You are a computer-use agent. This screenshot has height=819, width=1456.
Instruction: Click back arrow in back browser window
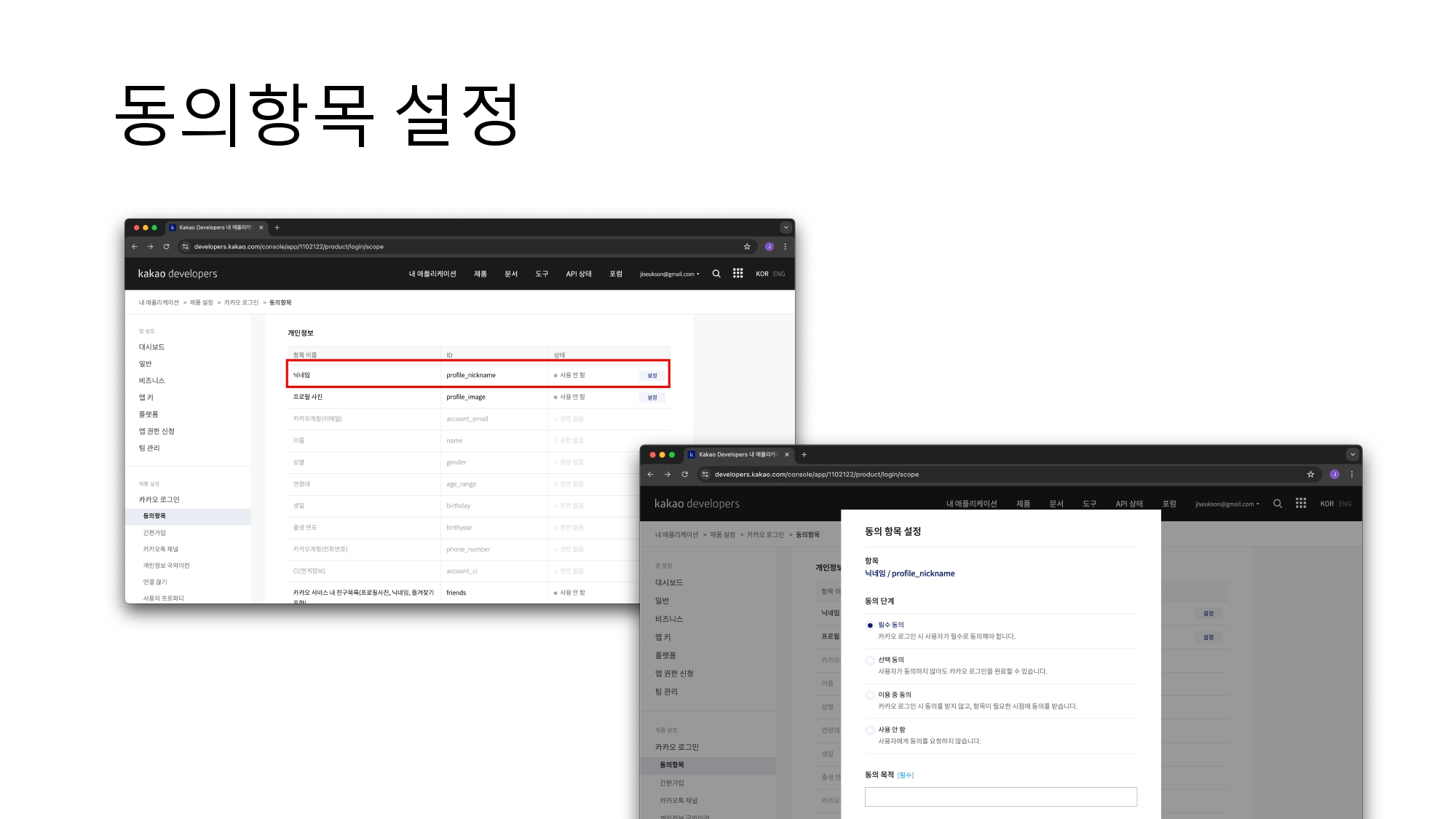click(135, 247)
